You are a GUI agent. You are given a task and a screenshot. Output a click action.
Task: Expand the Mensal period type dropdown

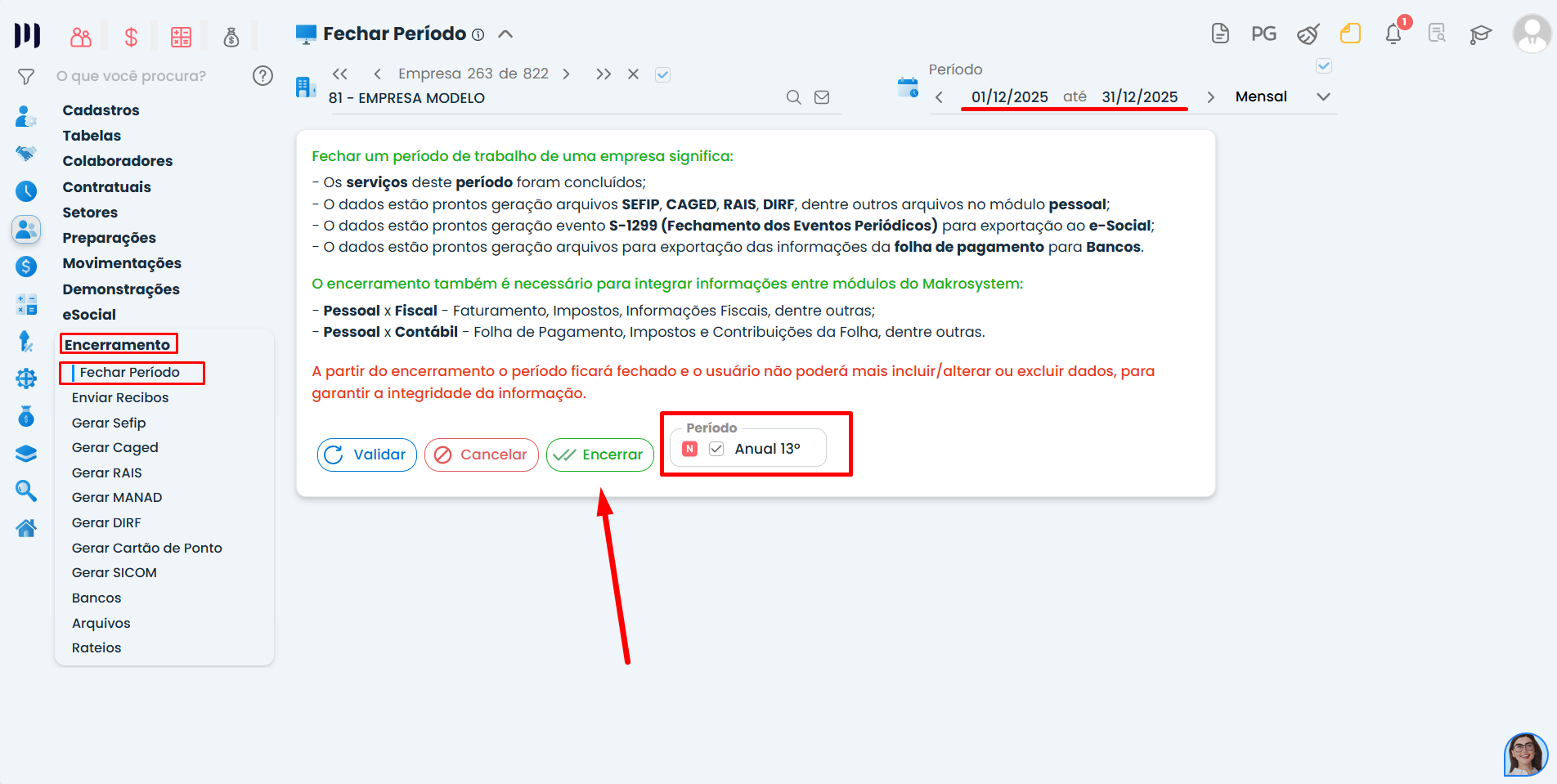pyautogui.click(x=1323, y=96)
